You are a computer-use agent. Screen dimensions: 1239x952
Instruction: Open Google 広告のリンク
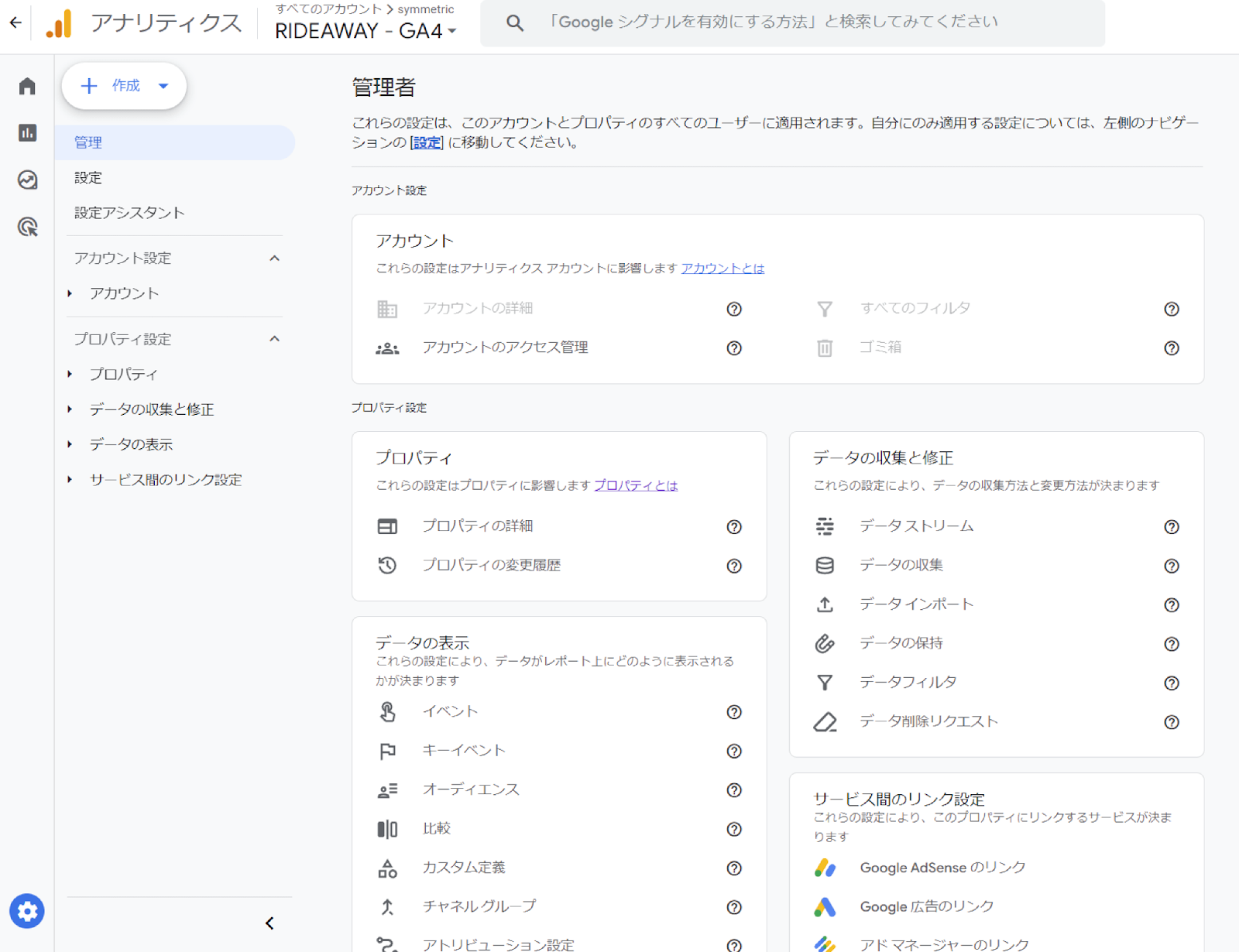pos(927,906)
